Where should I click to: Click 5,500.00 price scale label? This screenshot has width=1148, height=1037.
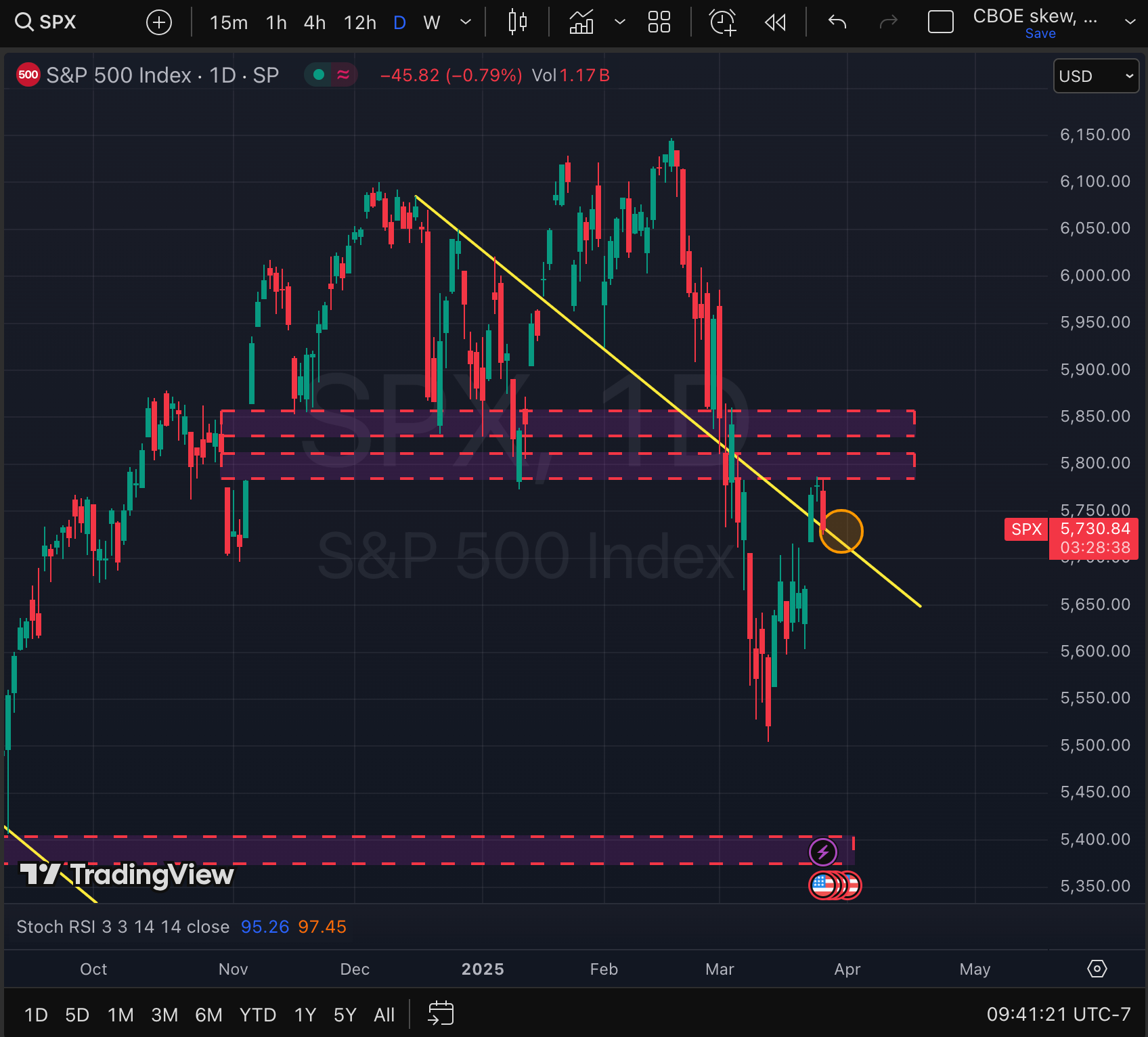pos(1095,745)
